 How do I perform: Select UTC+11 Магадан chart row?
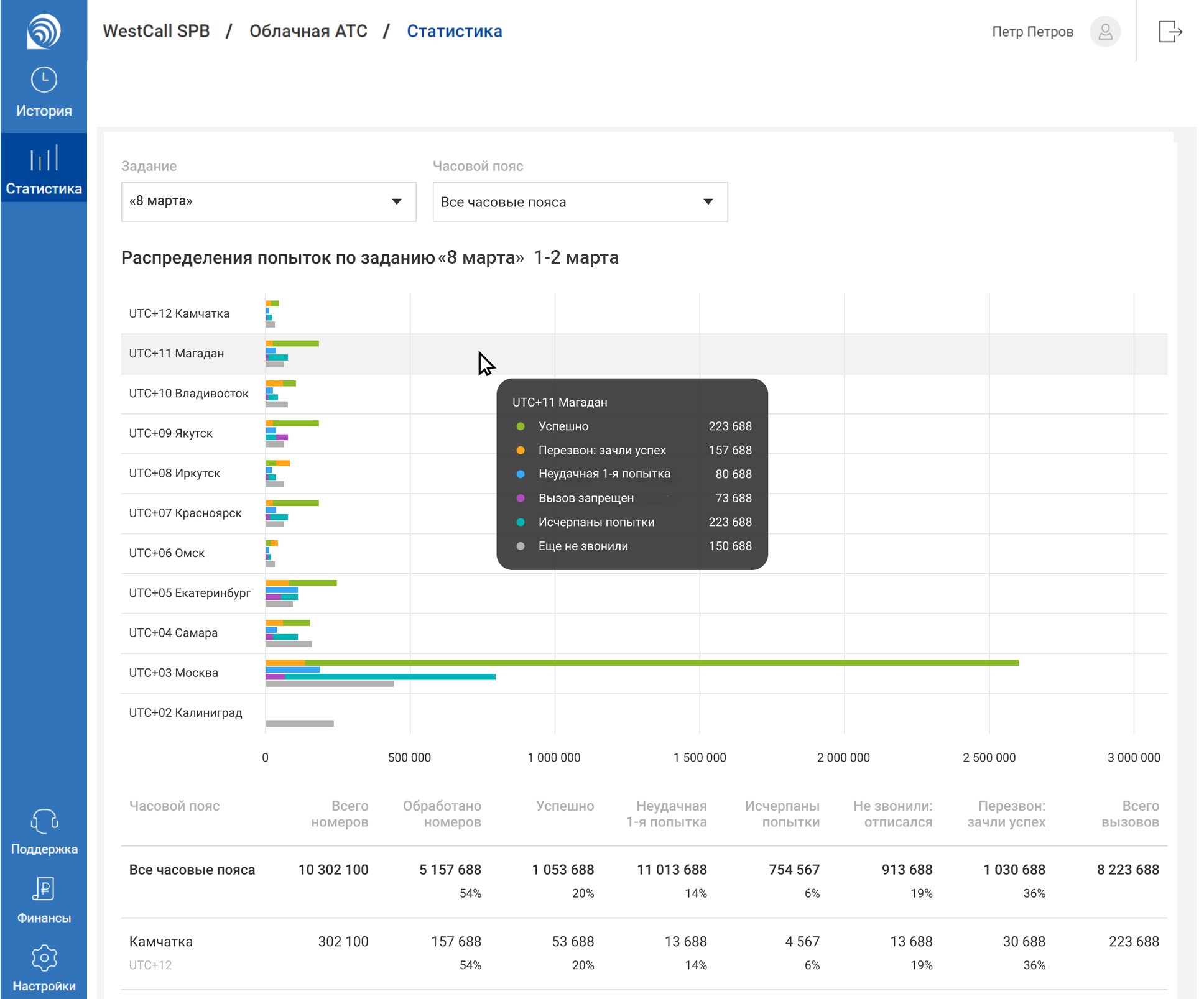pos(644,353)
